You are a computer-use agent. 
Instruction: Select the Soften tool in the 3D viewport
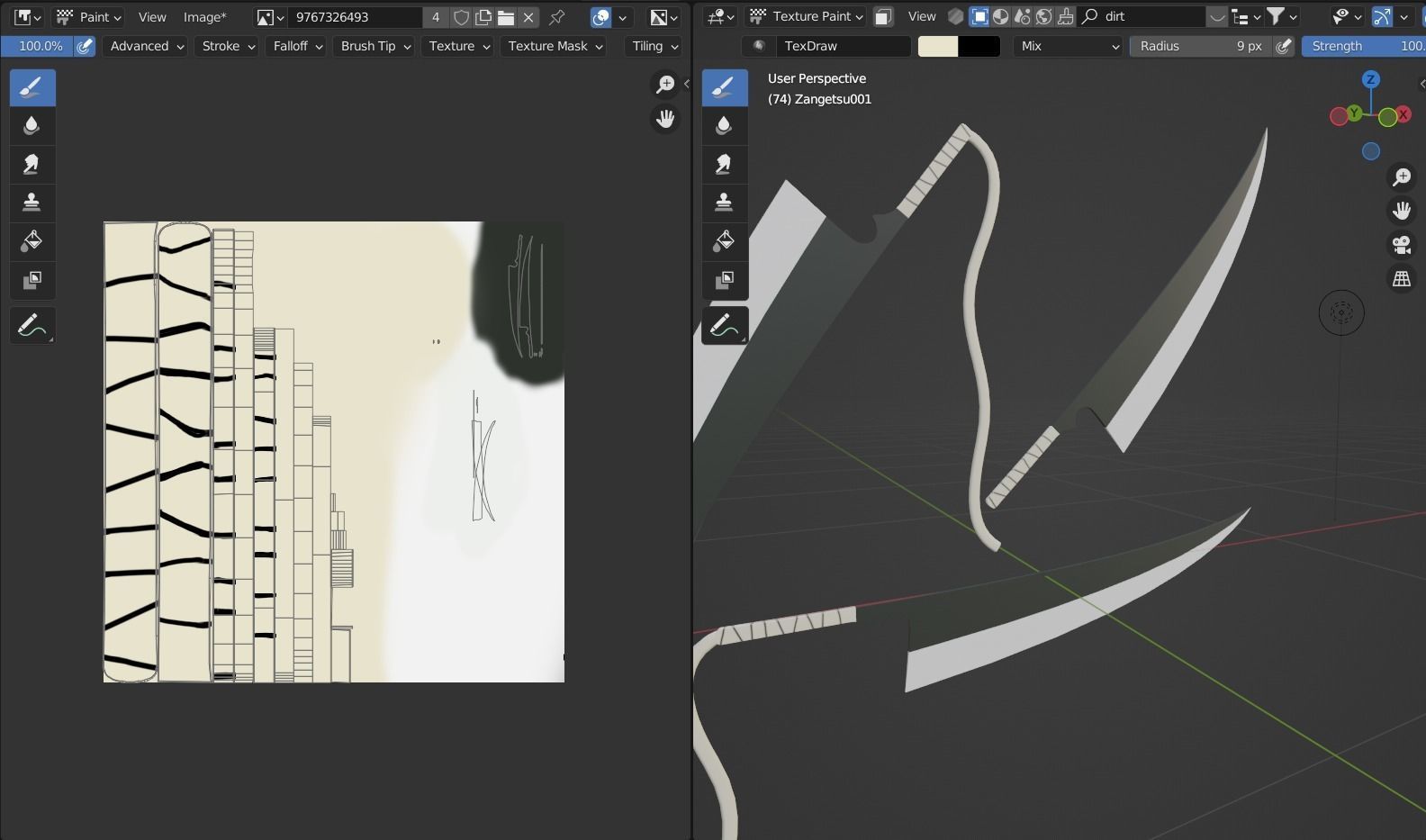tap(725, 126)
